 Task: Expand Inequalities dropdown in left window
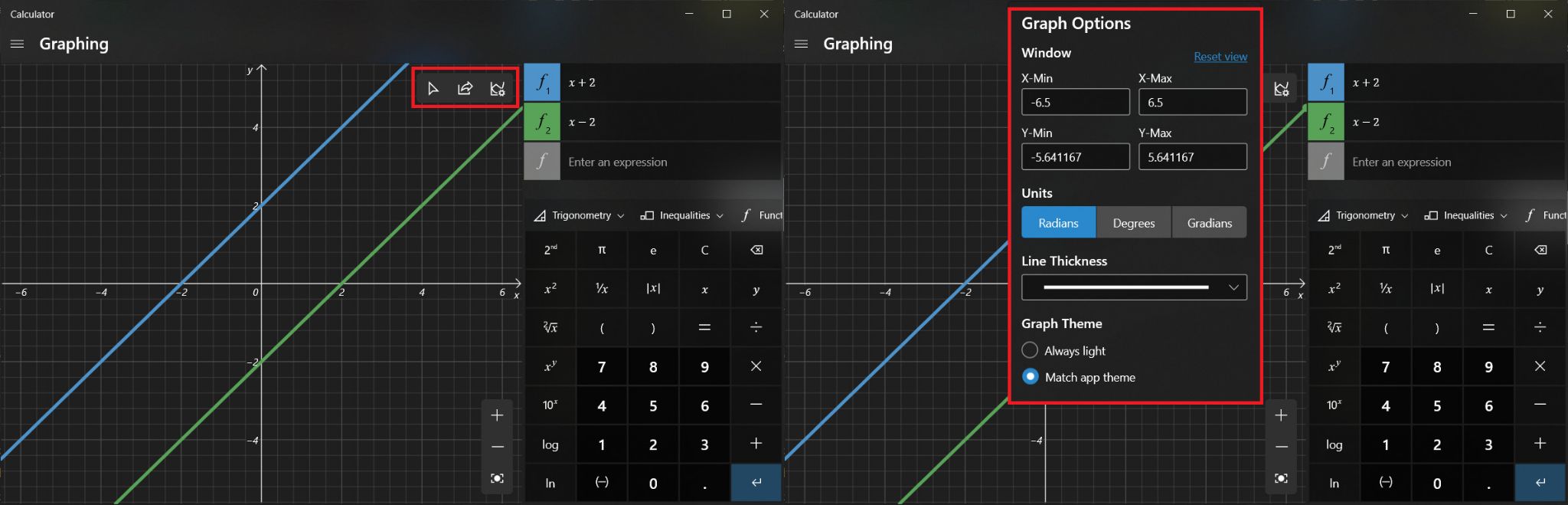(681, 215)
